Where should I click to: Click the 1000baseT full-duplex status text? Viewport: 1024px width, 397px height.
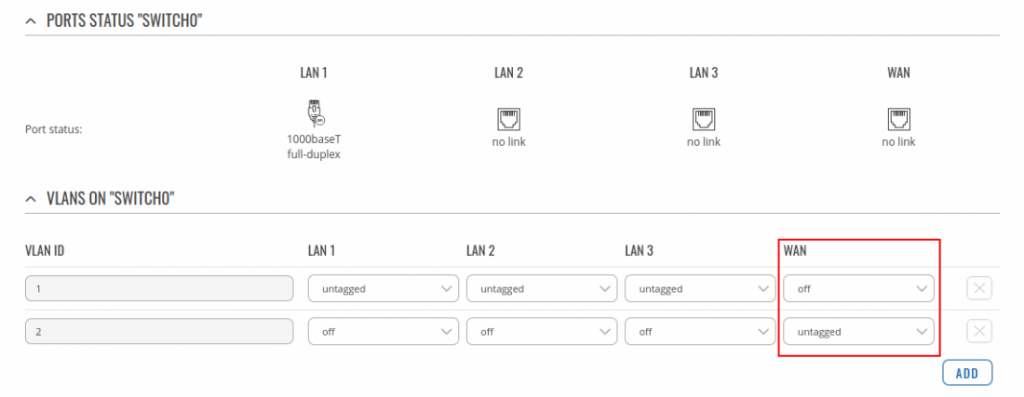[x=314, y=149]
